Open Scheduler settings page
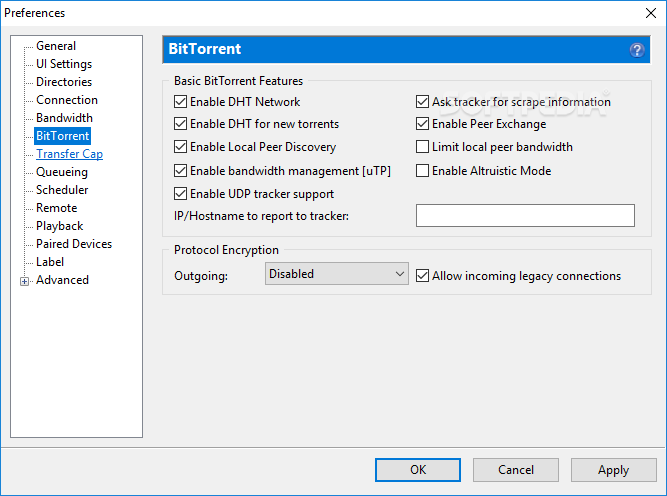This screenshot has width=667, height=496. (x=62, y=190)
